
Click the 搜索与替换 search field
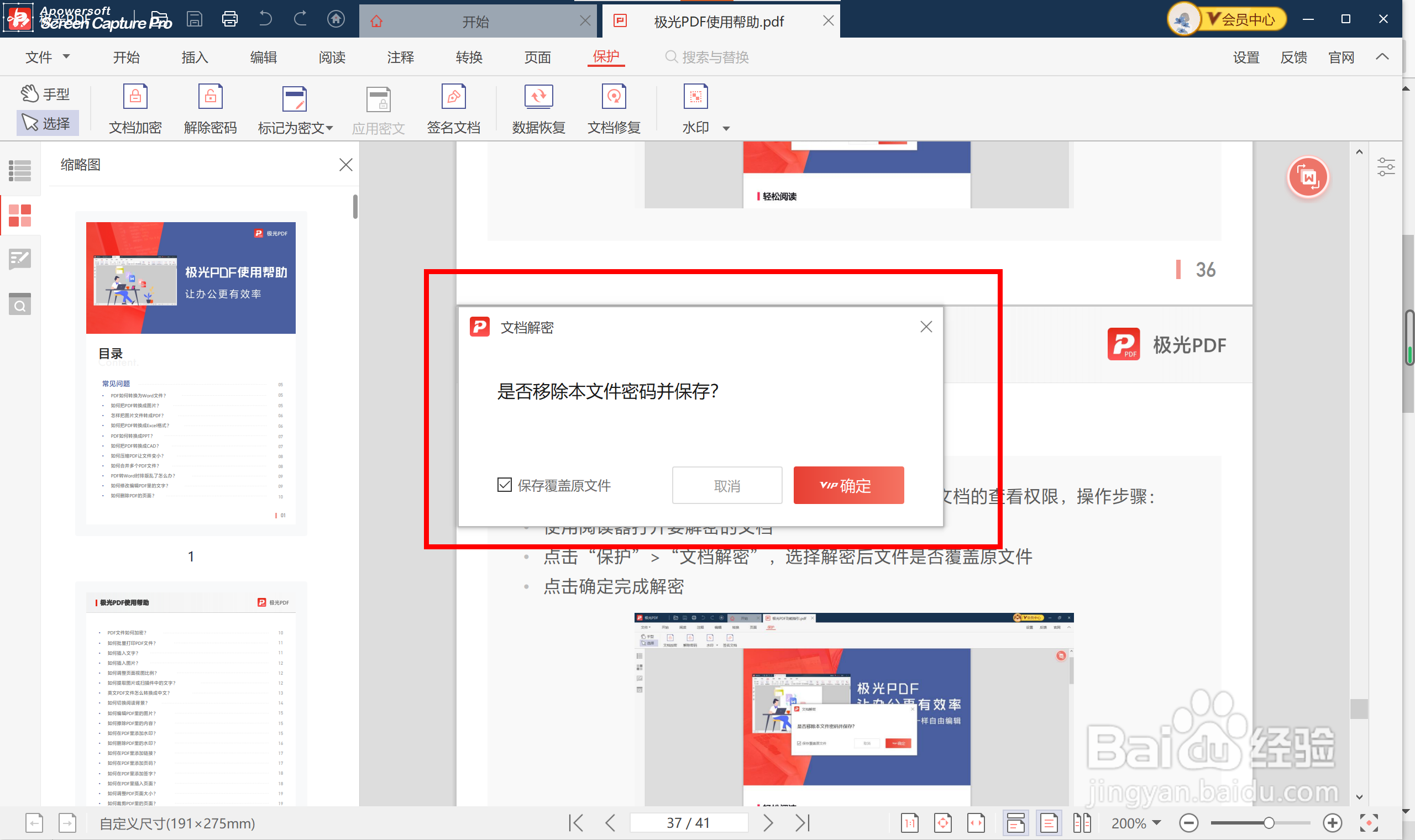707,57
